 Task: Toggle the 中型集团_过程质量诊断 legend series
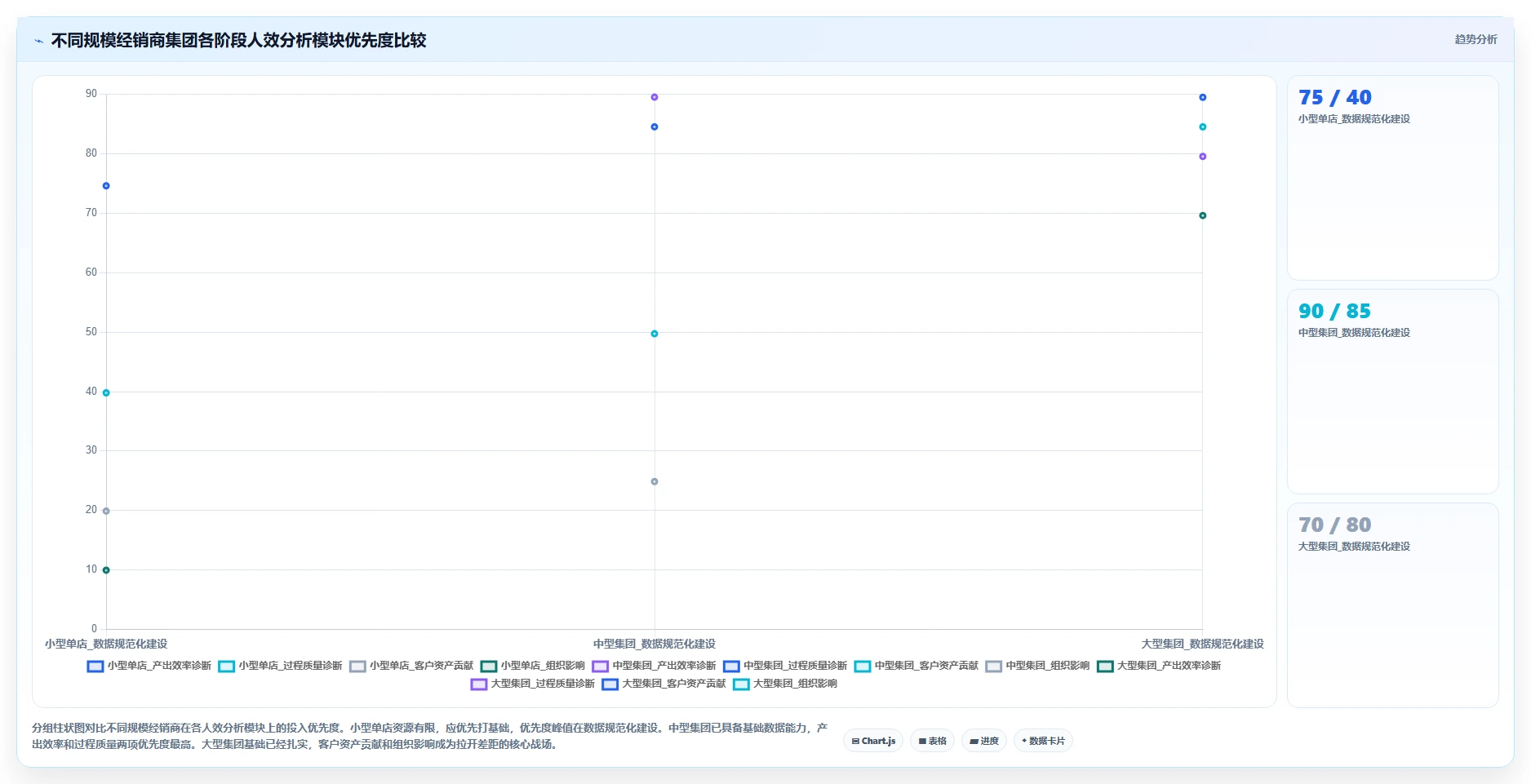(x=785, y=666)
